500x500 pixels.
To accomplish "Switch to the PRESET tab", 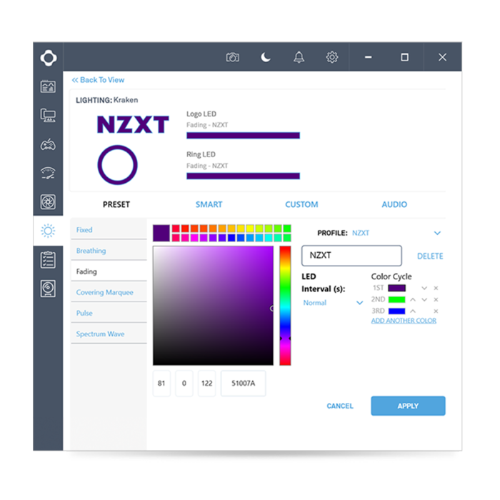I will [x=116, y=204].
